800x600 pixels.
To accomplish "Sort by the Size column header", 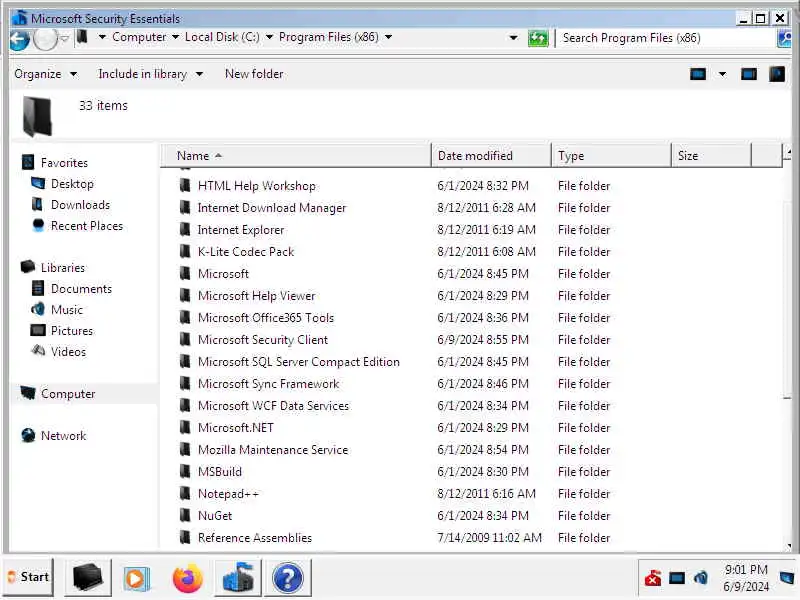I will (x=711, y=156).
